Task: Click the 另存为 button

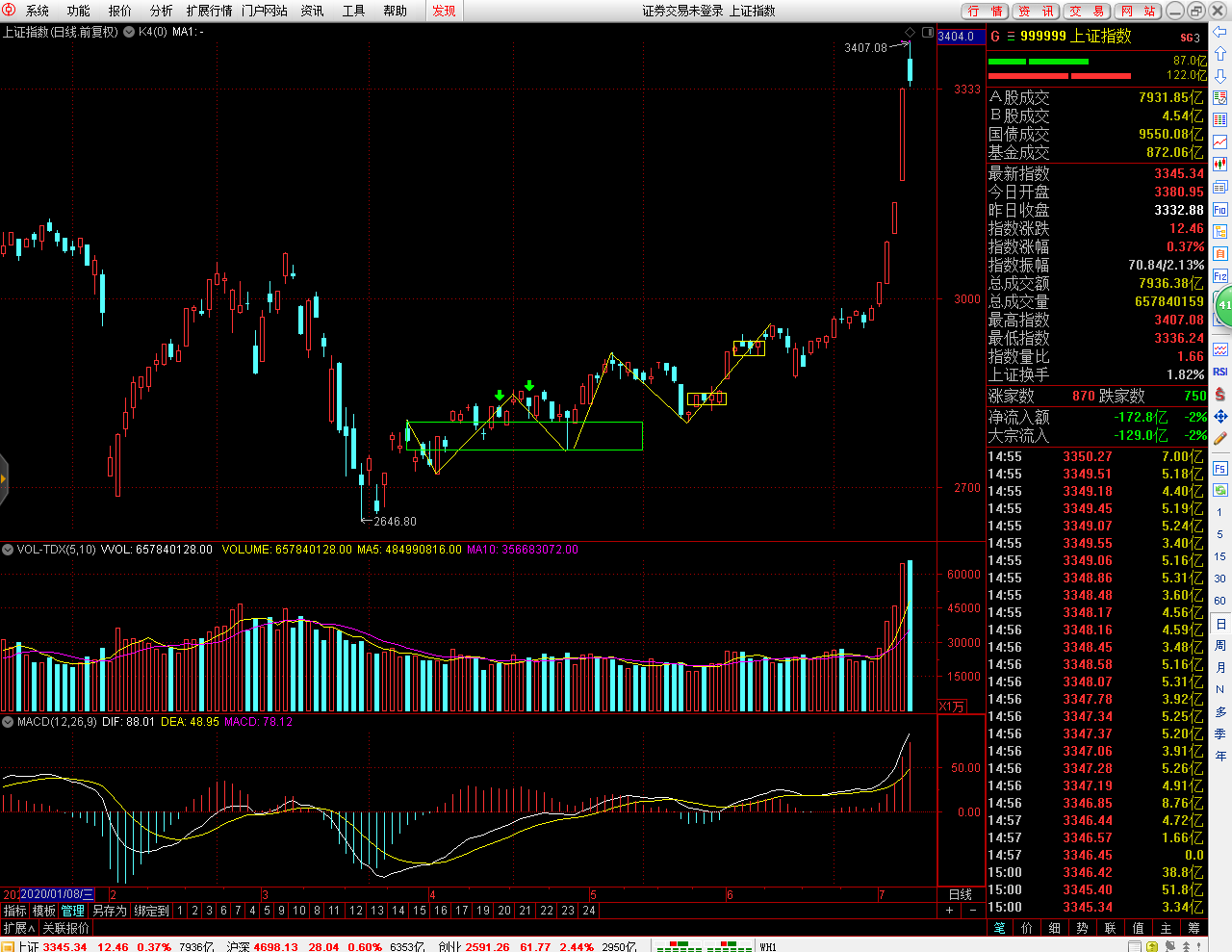Action: click(109, 910)
